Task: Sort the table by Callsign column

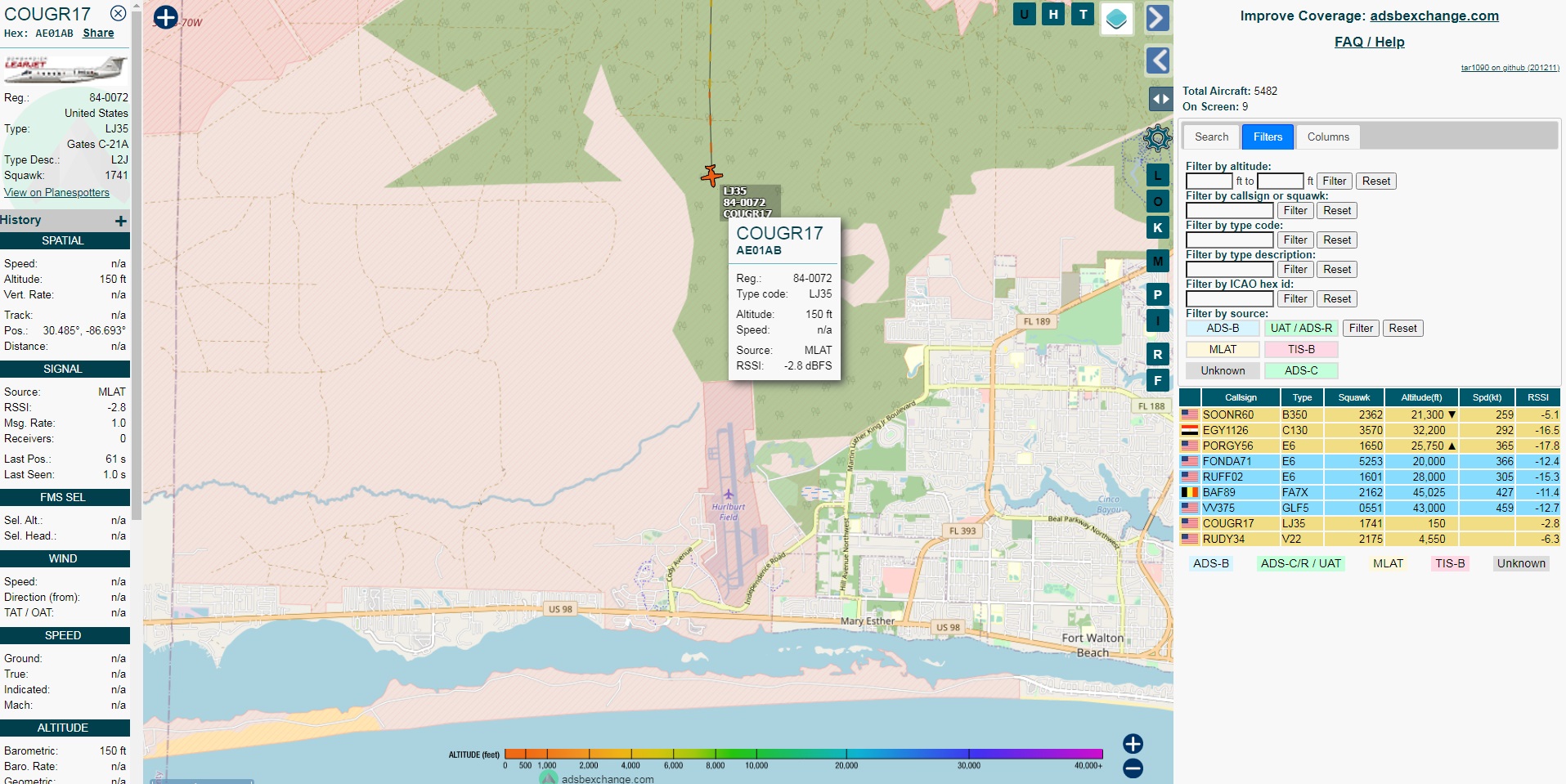Action: 1241,397
